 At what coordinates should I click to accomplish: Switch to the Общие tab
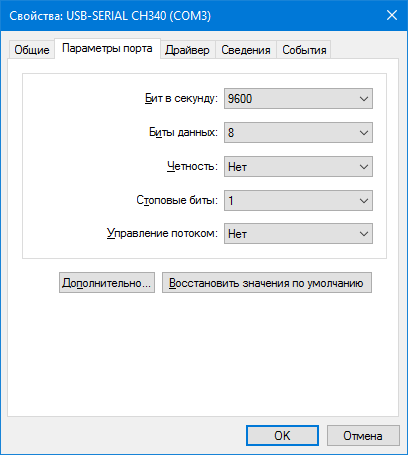point(32,50)
